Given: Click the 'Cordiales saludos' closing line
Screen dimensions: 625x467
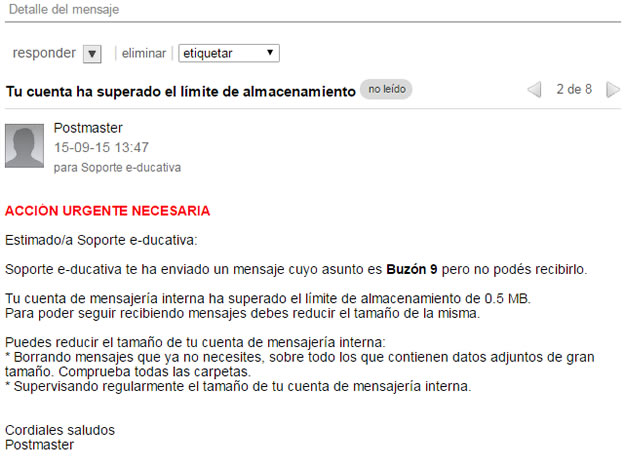Looking at the screenshot, I should pos(60,430).
